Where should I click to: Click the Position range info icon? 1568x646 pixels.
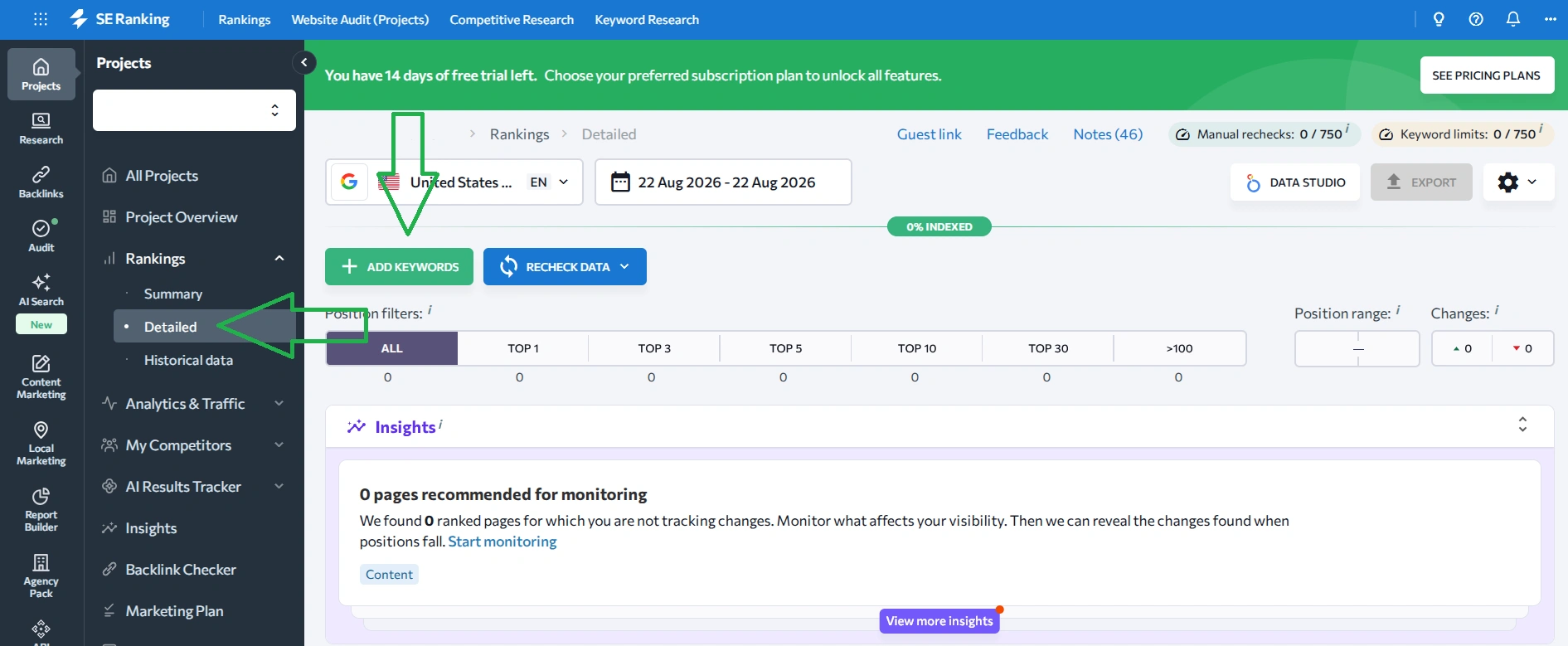pyautogui.click(x=1398, y=310)
